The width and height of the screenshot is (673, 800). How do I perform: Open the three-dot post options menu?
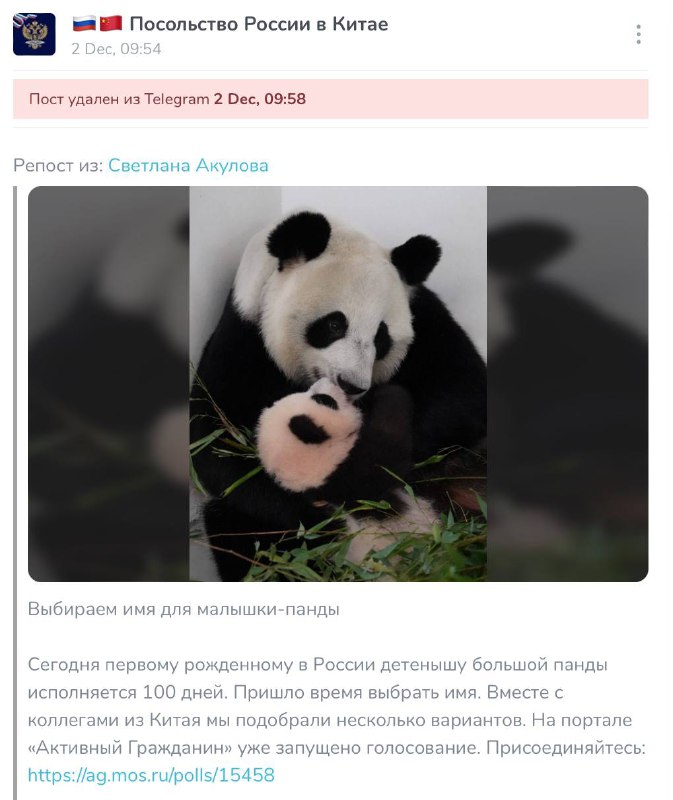638,34
